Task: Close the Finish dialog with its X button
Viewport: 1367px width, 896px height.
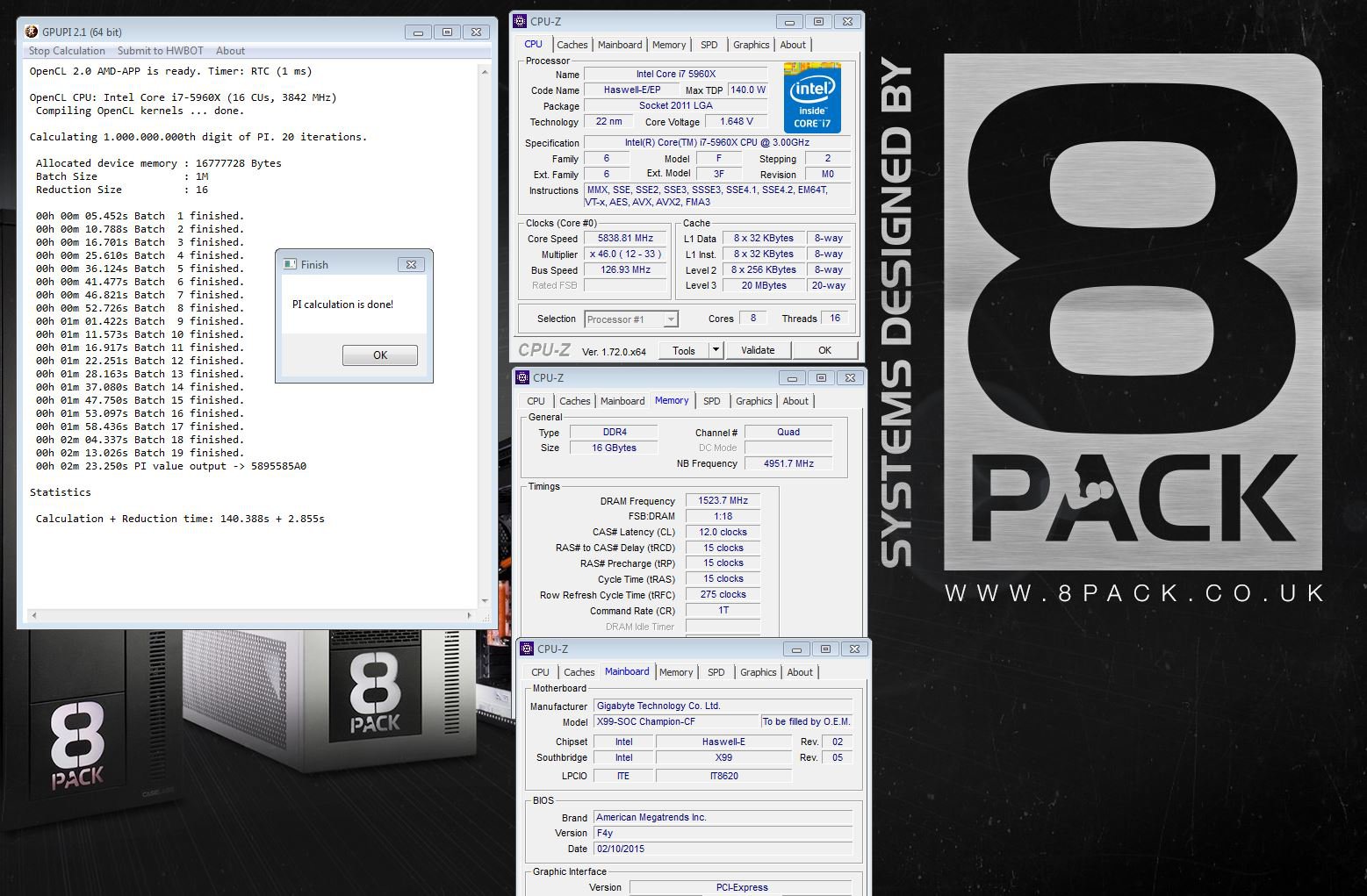Action: (x=411, y=264)
